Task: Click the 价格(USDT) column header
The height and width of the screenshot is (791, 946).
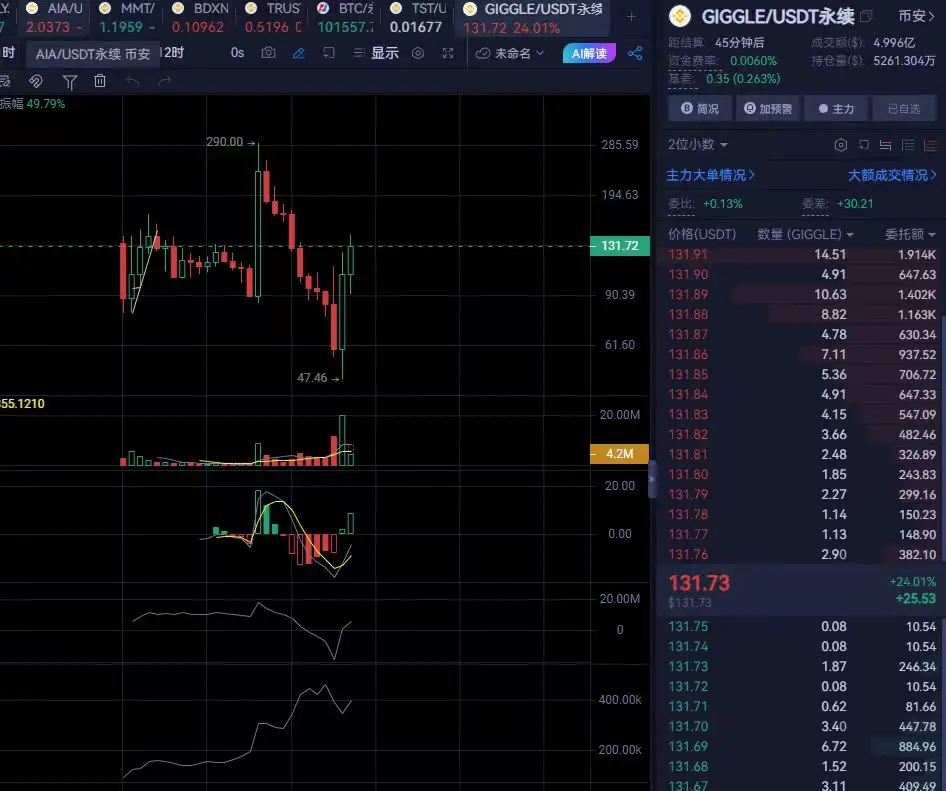Action: [702, 234]
